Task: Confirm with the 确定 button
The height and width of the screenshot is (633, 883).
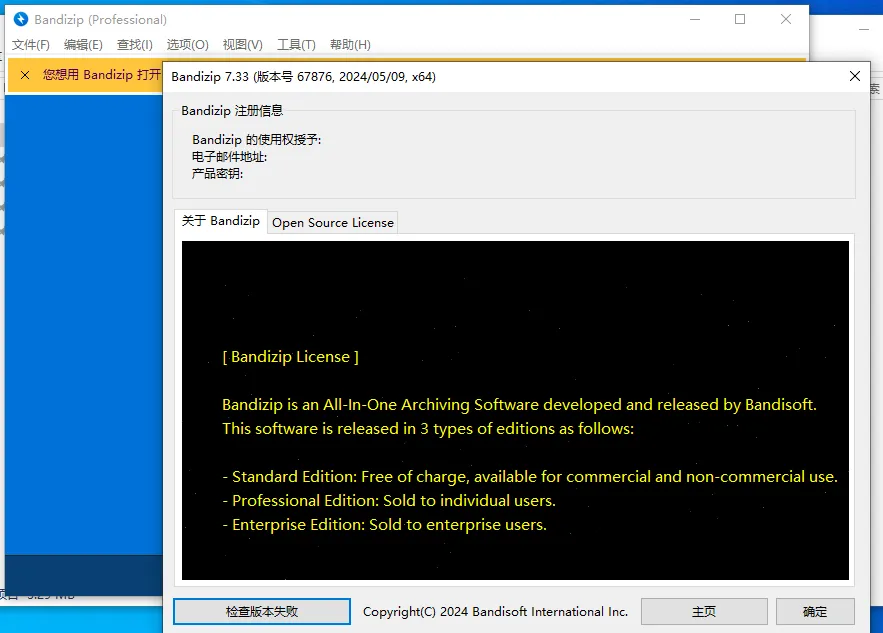Action: [815, 611]
